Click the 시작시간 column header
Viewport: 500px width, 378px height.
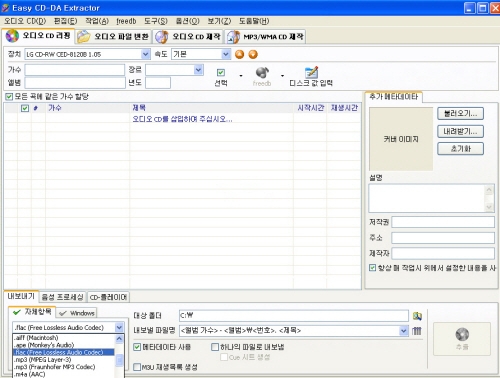(310, 108)
